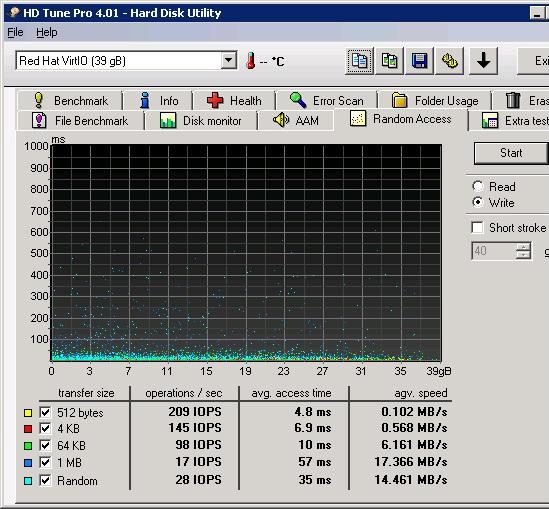Click the 14.461 MB/s speed value
Screen dimensions: 549x509
[410, 479]
